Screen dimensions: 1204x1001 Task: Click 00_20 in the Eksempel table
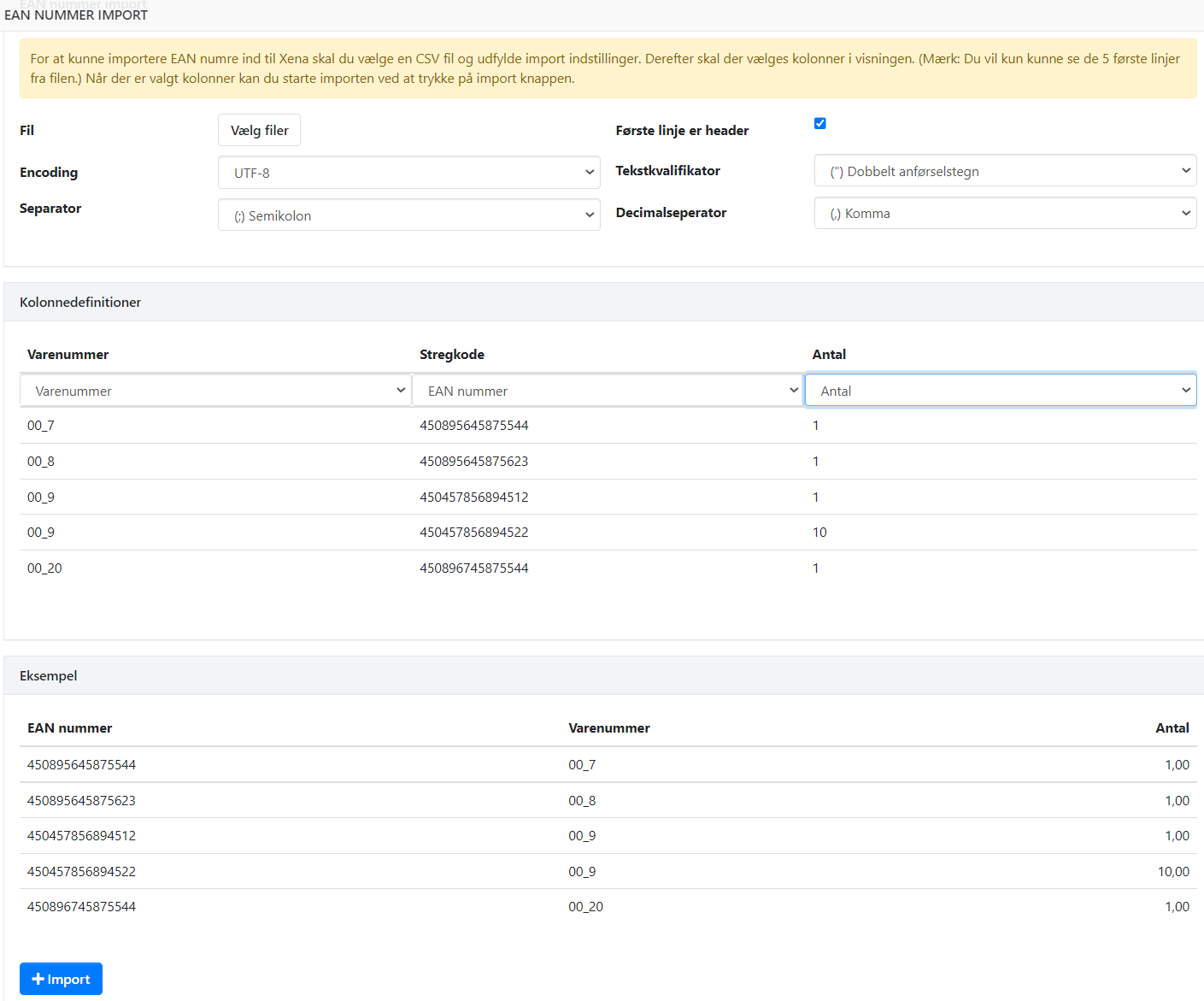pyautogui.click(x=585, y=907)
